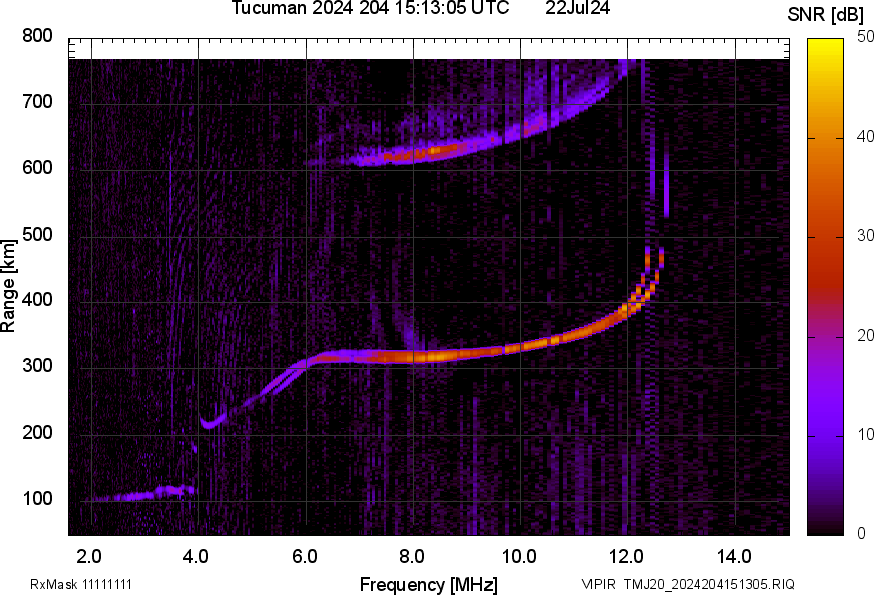
Task: Click range axis tick 300
Action: pyautogui.click(x=37, y=366)
